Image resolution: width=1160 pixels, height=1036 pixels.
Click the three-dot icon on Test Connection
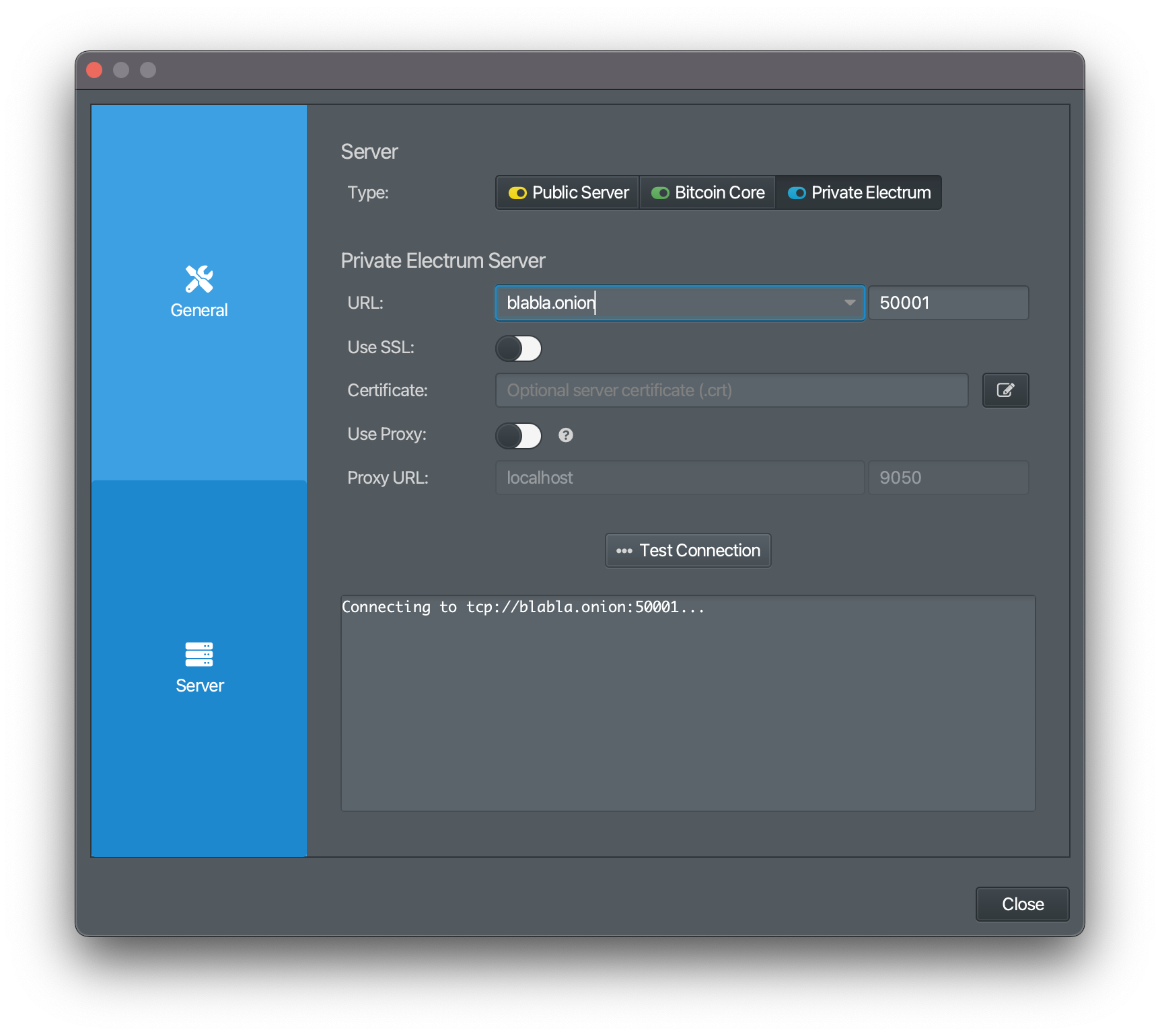(x=624, y=551)
